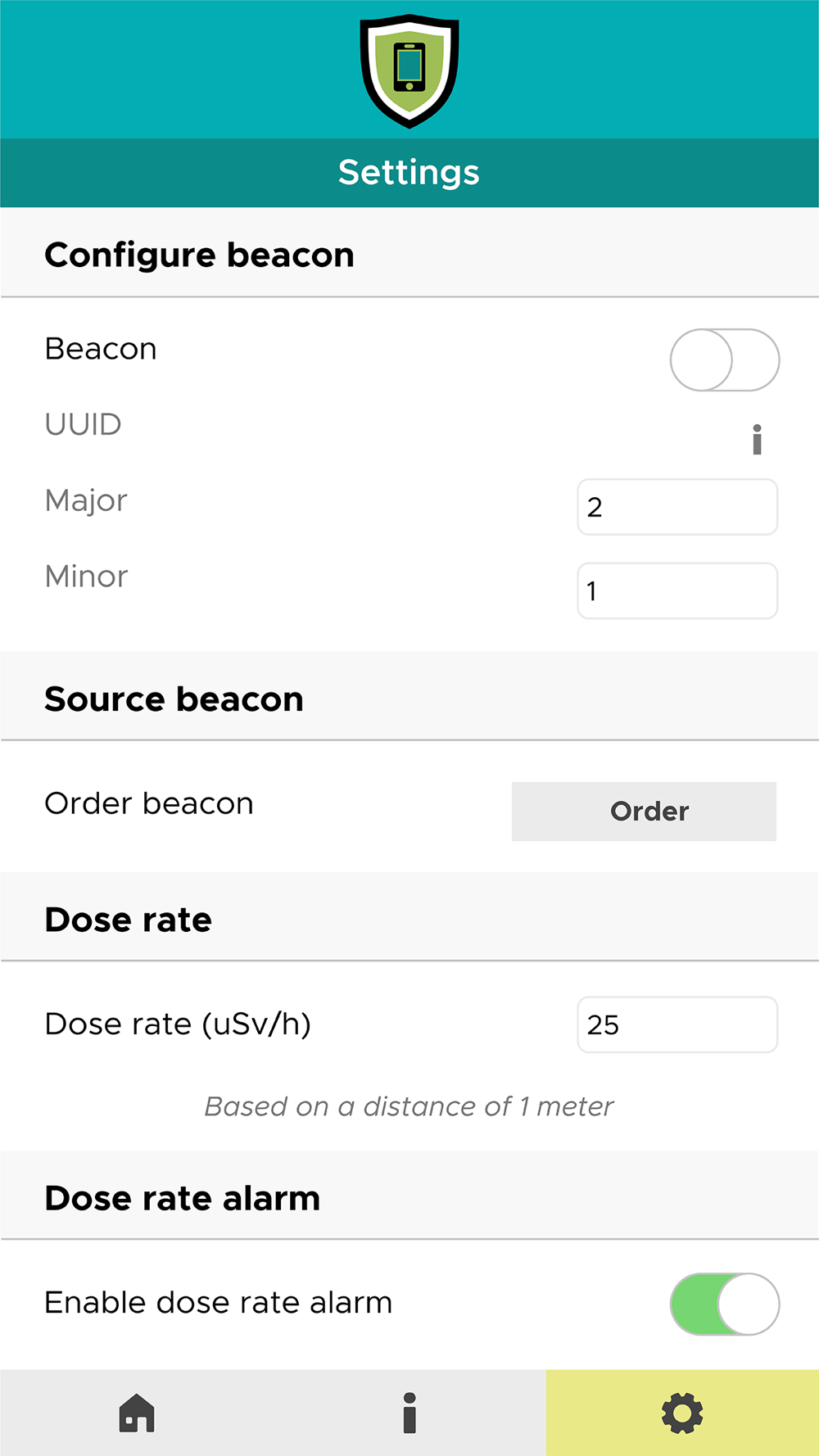This screenshot has height=1456, width=819.
Task: Click the distance of 1 meter note
Action: pos(409,1106)
